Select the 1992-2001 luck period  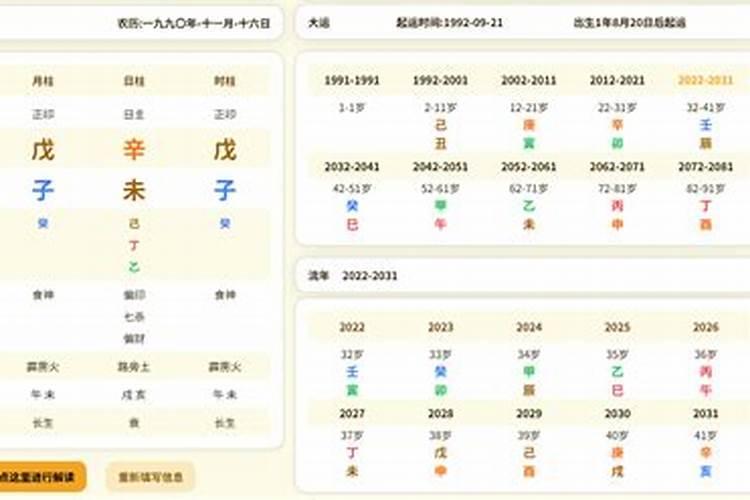tap(440, 80)
